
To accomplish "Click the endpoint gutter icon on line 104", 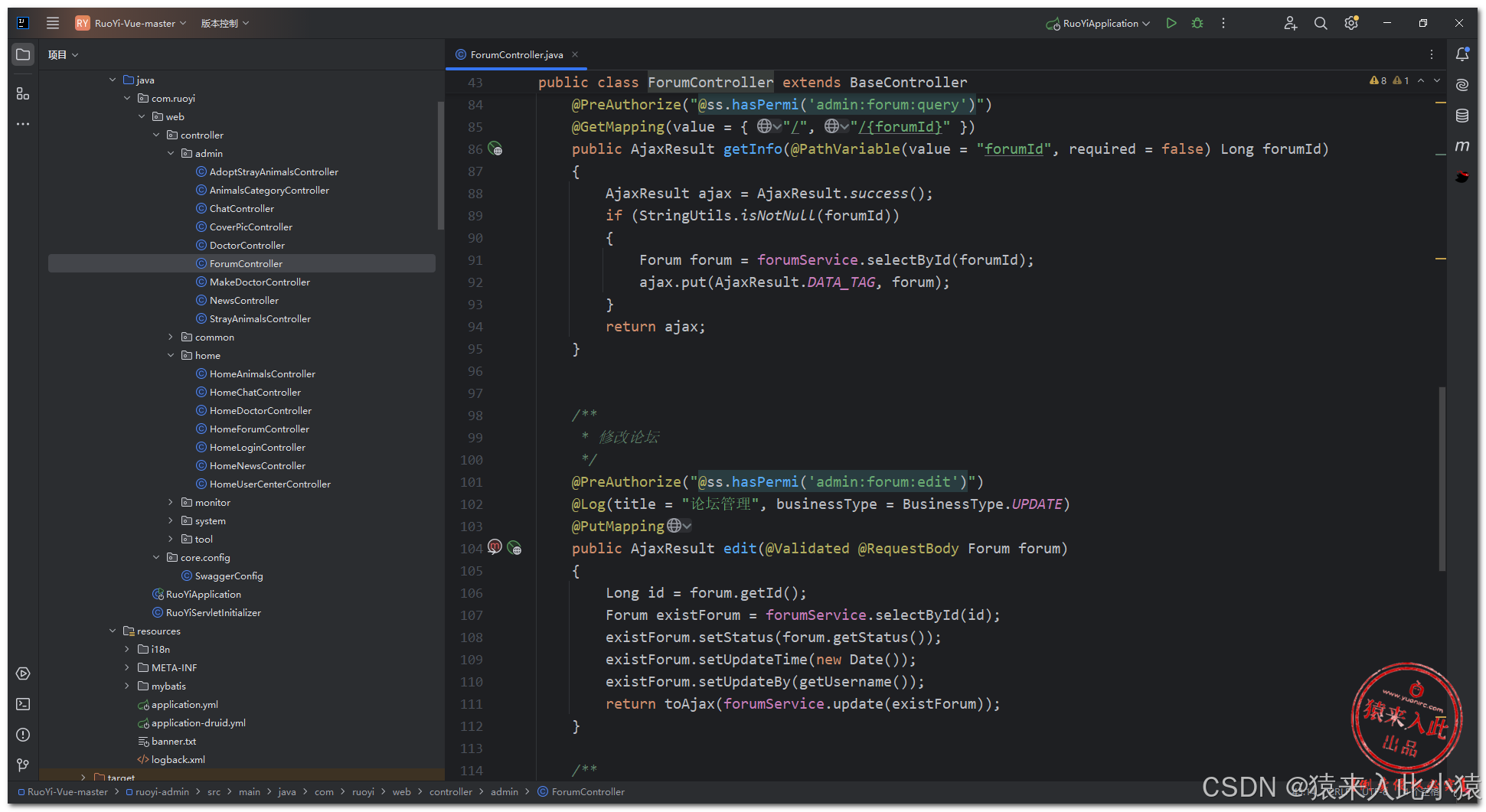I will click(x=514, y=548).
